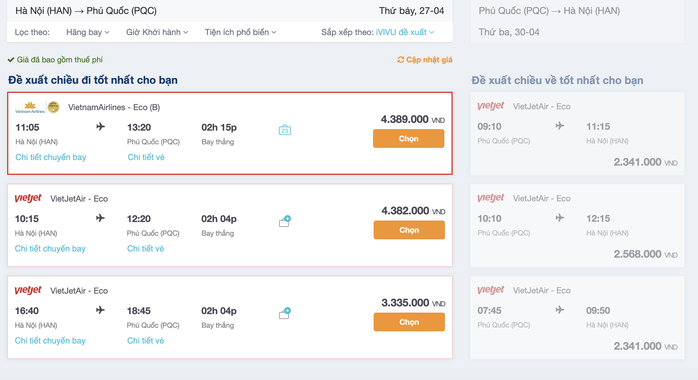Screen dimensions: 698x380
Task: Open Chi tiết vé for the 10:15 VietJet flight
Action: [146, 249]
